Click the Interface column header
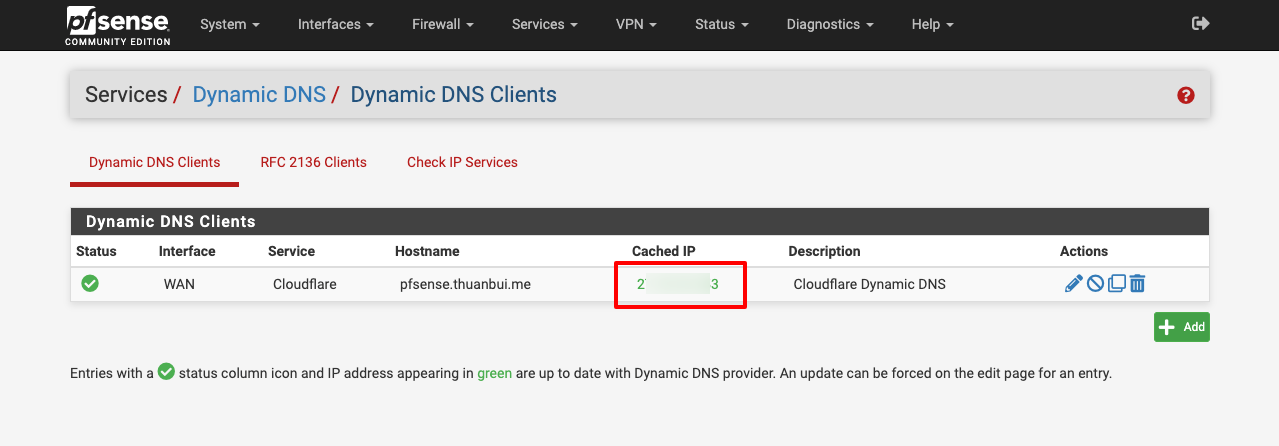This screenshot has height=446, width=1279. 187,251
